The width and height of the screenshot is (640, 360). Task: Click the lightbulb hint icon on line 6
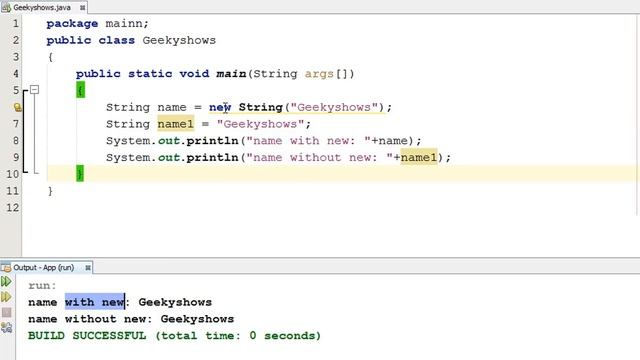click(18, 107)
